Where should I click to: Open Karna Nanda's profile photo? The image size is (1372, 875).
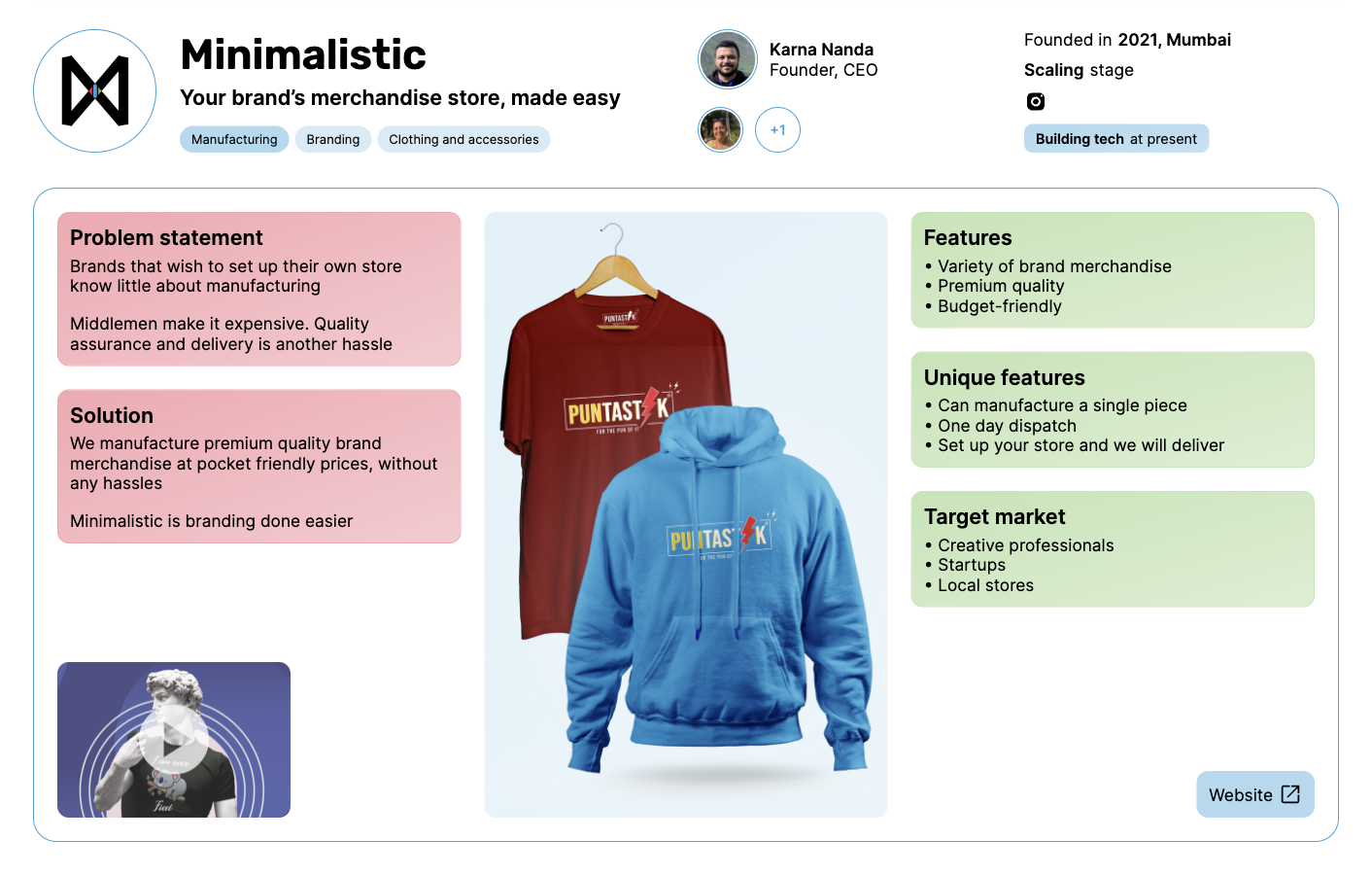pyautogui.click(x=728, y=59)
